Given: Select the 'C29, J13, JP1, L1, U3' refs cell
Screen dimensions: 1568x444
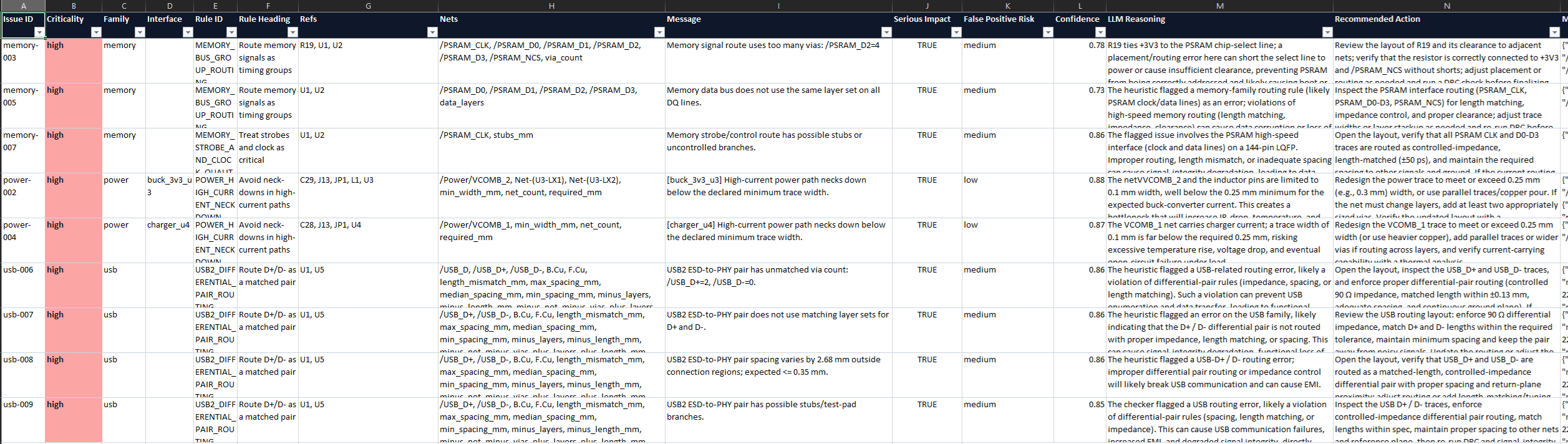Looking at the screenshot, I should click(x=368, y=196).
